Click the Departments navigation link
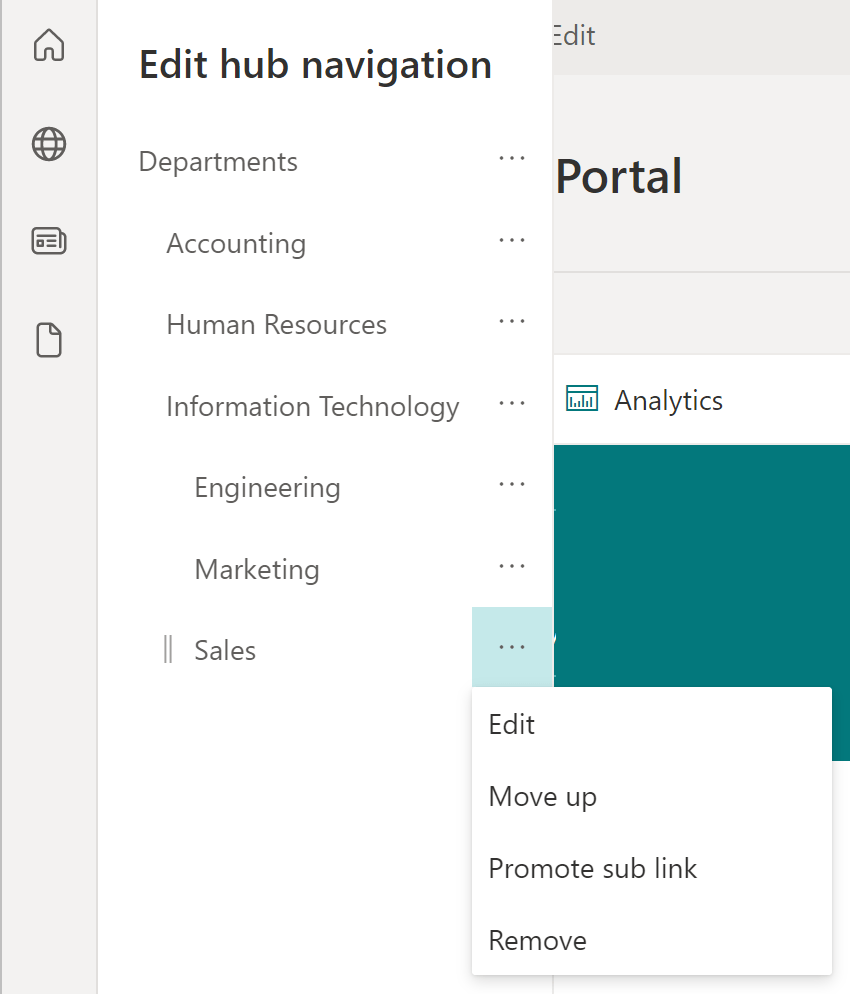850x994 pixels. click(x=218, y=162)
